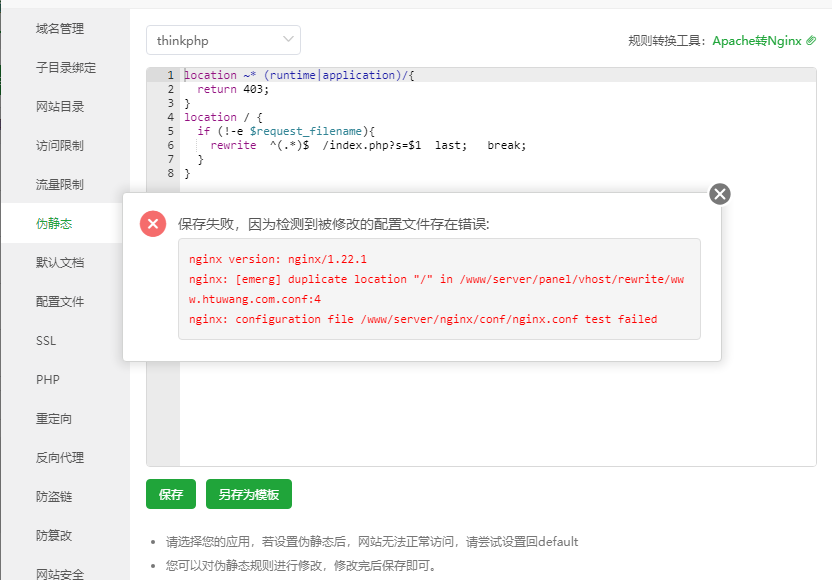Open the 防篡改 menu item
Image resolution: width=832 pixels, height=580 pixels.
point(54,535)
